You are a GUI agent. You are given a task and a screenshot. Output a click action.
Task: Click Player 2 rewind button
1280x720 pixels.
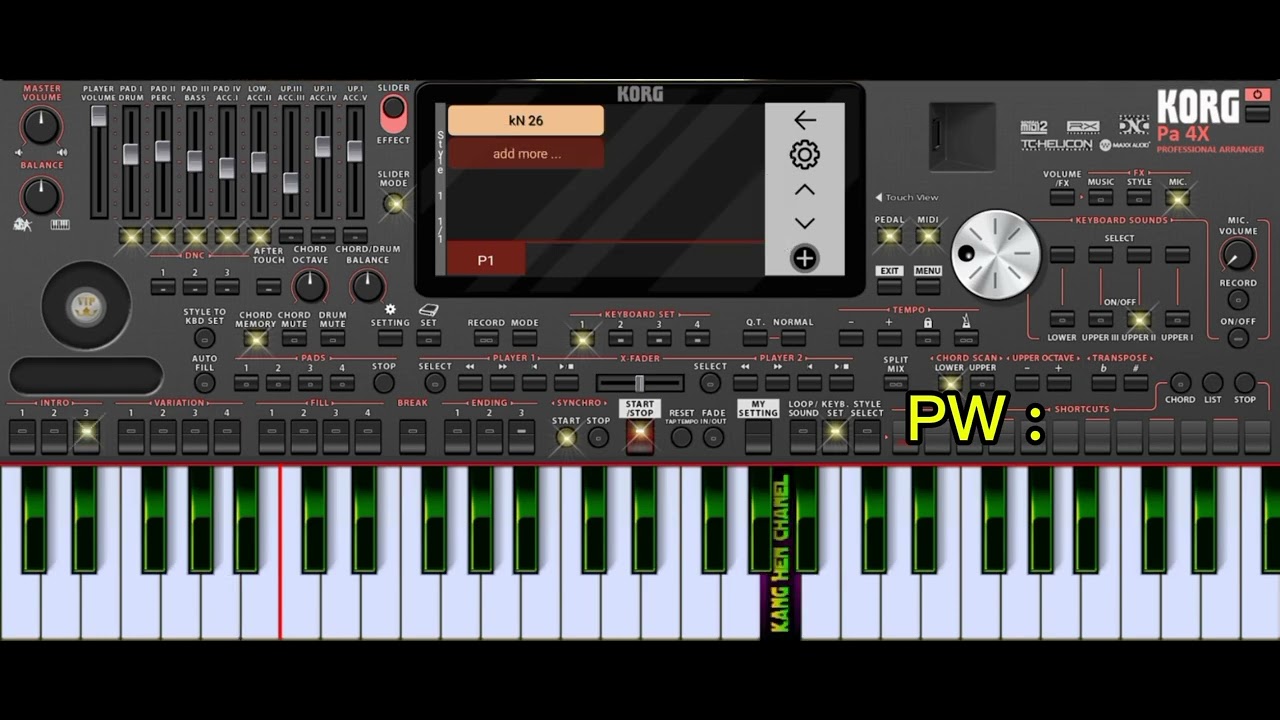pos(745,383)
